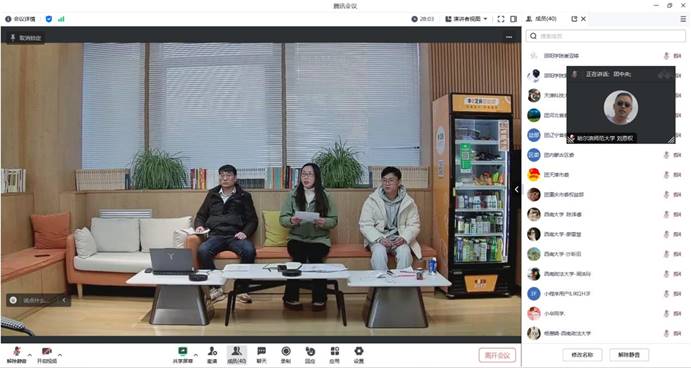Click the leave meeting button
Image resolution: width=691 pixels, height=368 pixels.
click(497, 355)
